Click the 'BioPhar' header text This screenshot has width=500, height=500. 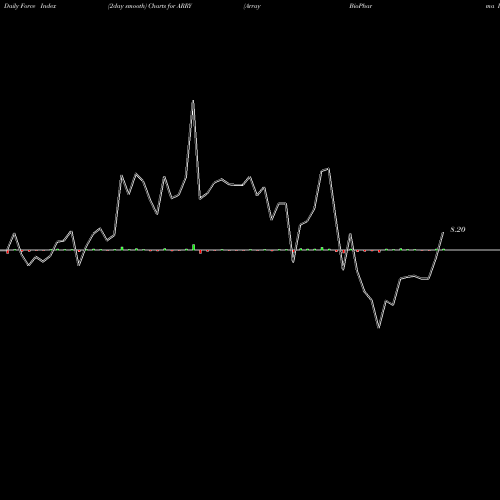click(x=361, y=6)
